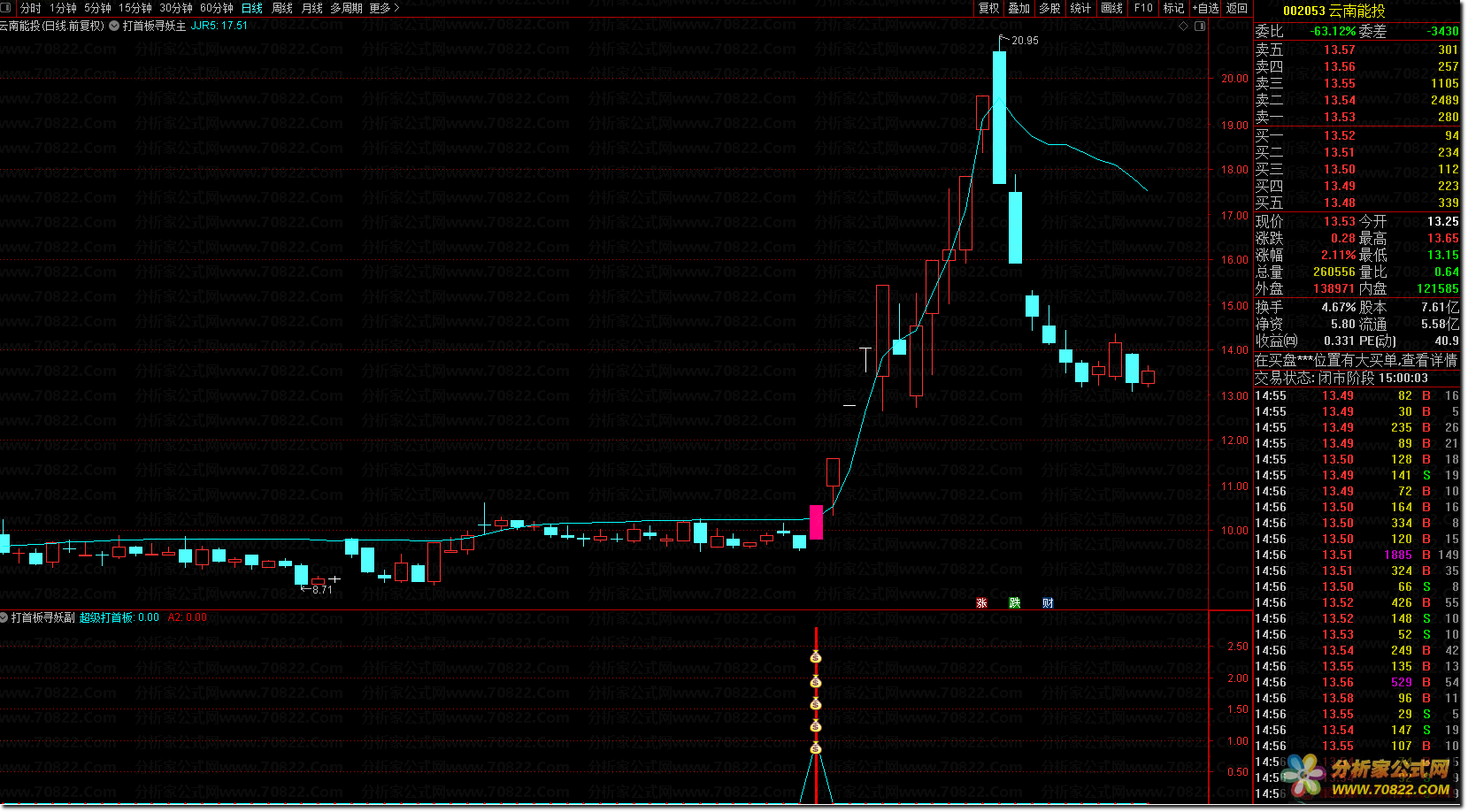Click 交易状态 闭市阶段 status line

tap(1341, 378)
